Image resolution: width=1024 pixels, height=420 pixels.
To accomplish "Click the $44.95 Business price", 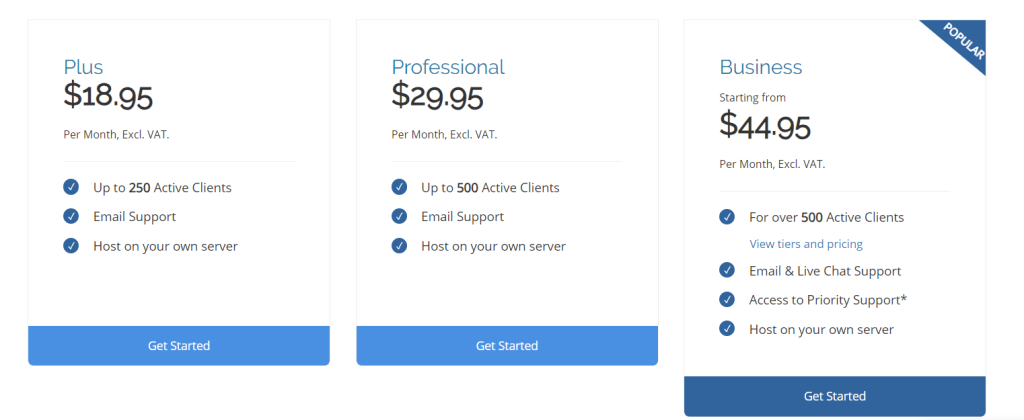I will pos(765,126).
